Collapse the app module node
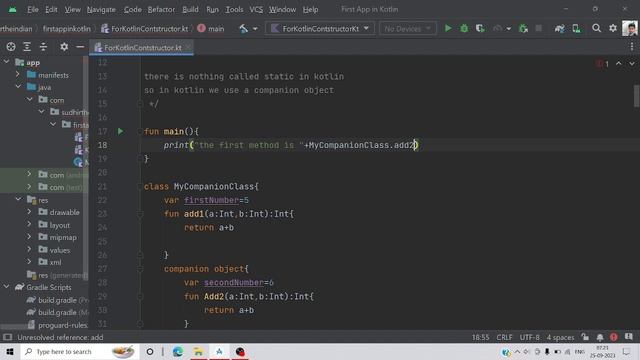Image resolution: width=640 pixels, height=360 pixels. tap(7, 62)
